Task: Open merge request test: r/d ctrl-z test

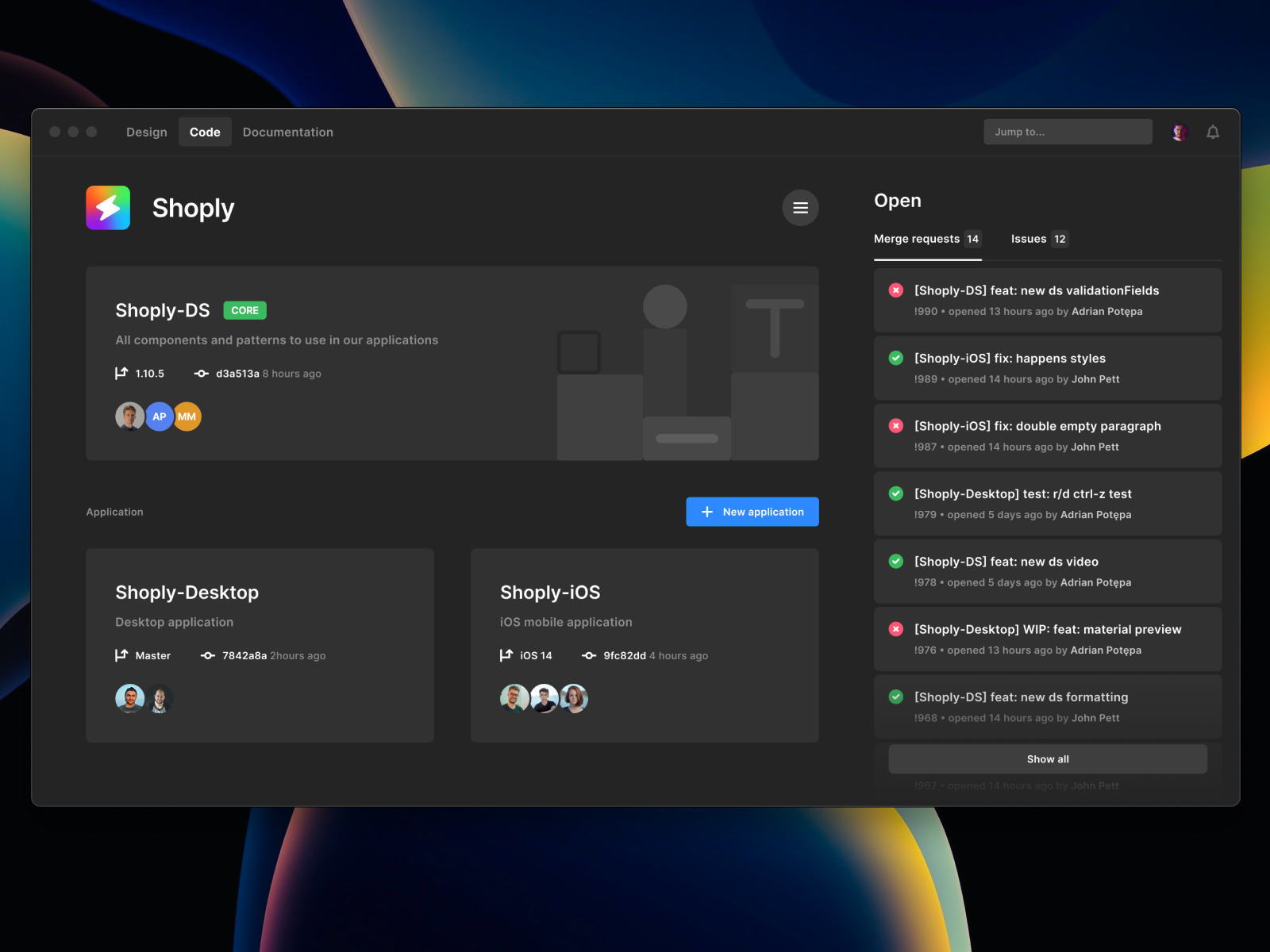Action: (1048, 503)
